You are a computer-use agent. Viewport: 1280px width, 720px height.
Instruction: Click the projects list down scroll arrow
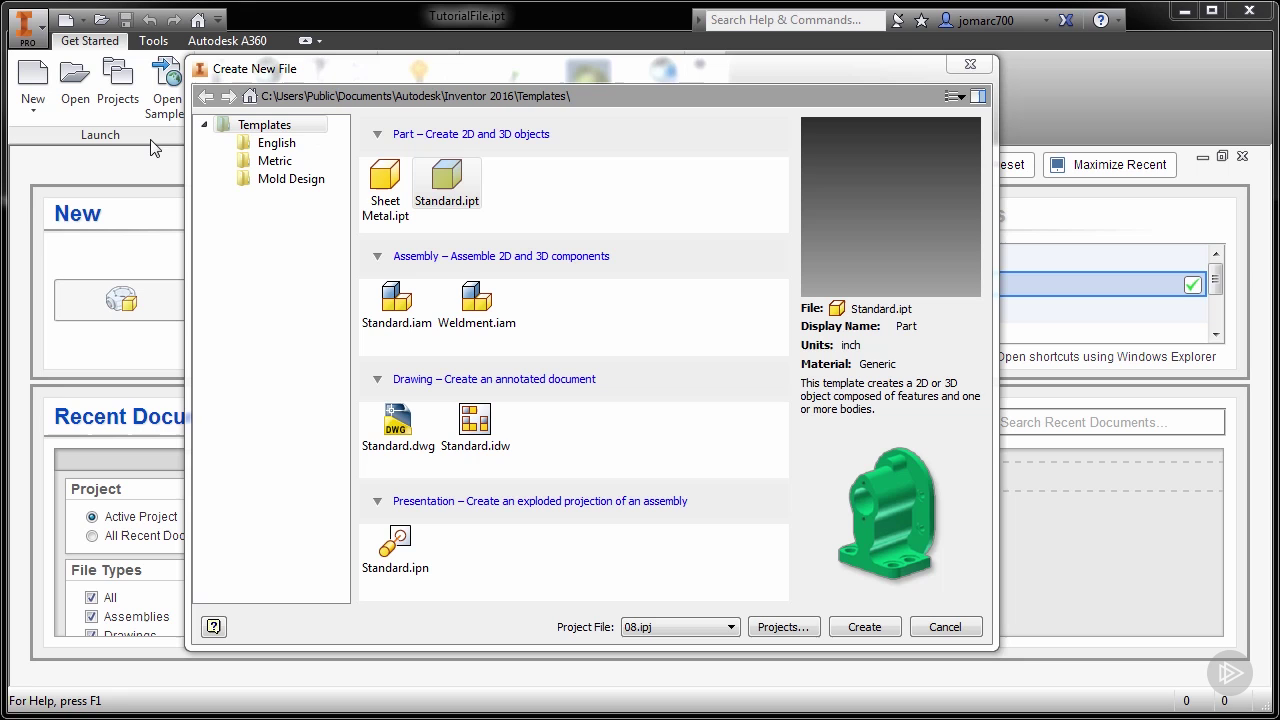[1216, 335]
